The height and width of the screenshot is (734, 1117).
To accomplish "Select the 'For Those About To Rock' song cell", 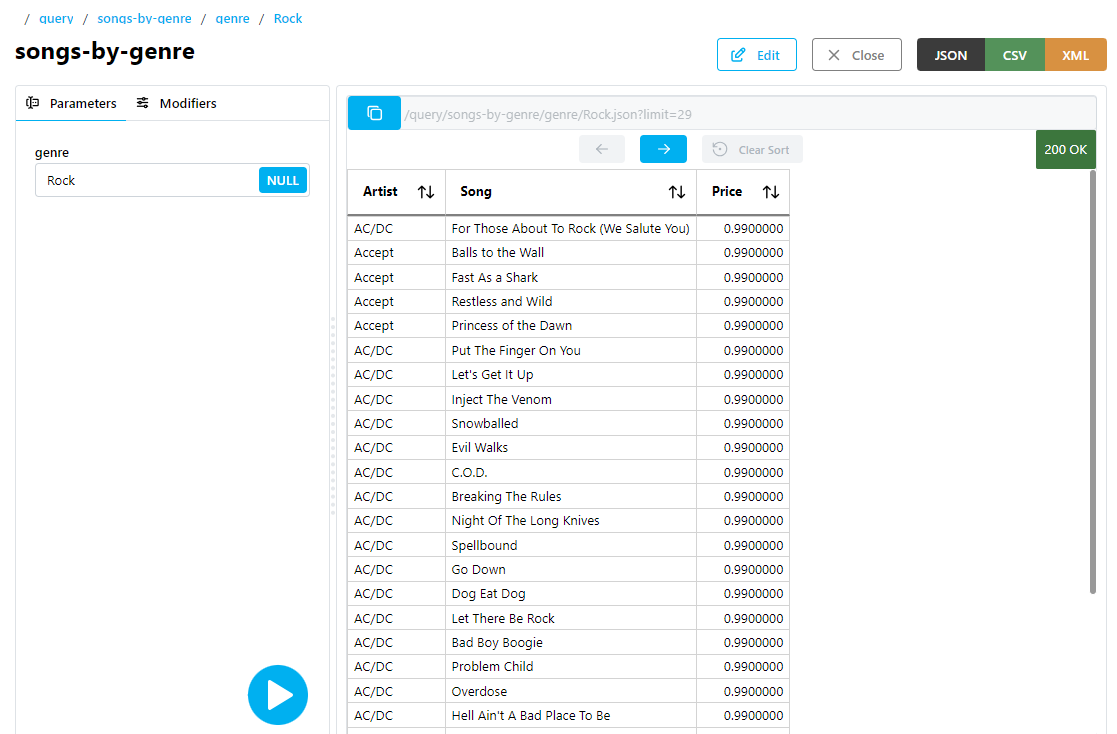I will point(571,229).
